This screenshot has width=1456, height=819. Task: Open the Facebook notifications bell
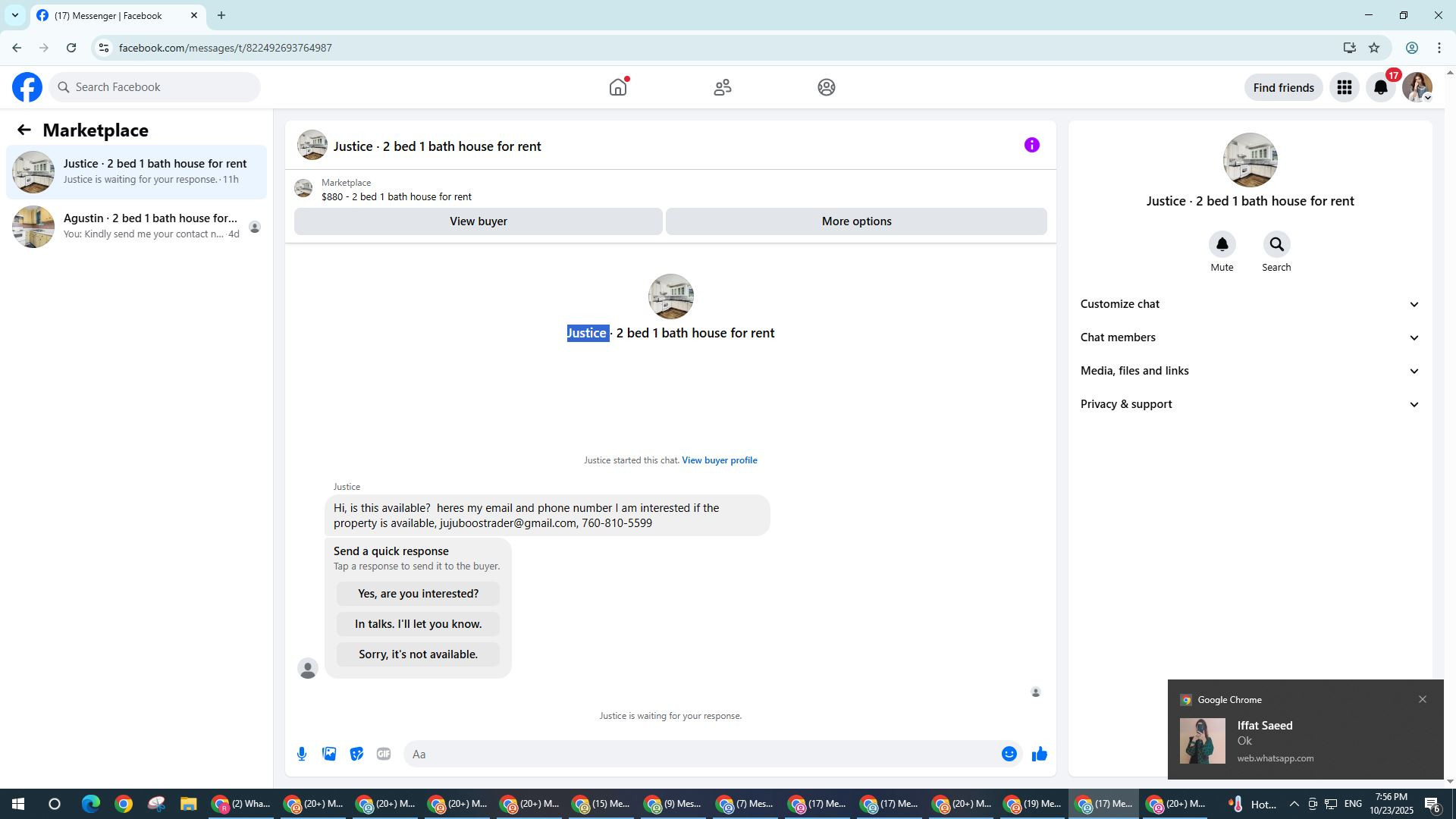(1381, 88)
